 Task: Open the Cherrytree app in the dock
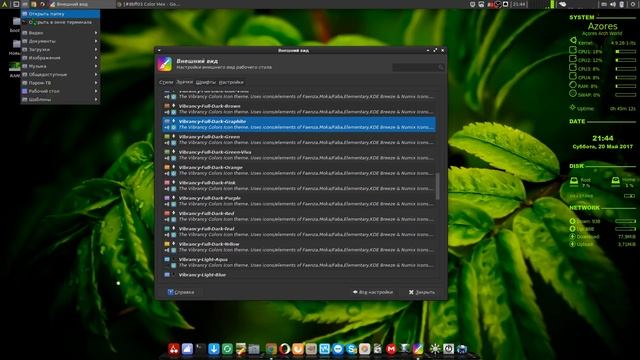tap(173, 349)
